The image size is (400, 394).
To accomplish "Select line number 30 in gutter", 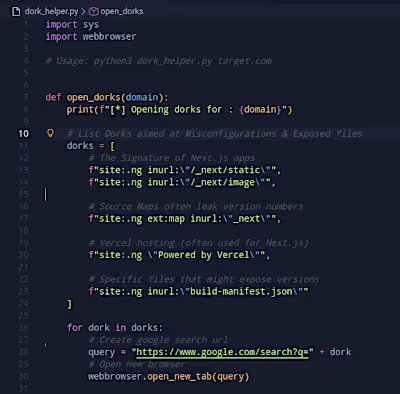I will click(x=23, y=377).
